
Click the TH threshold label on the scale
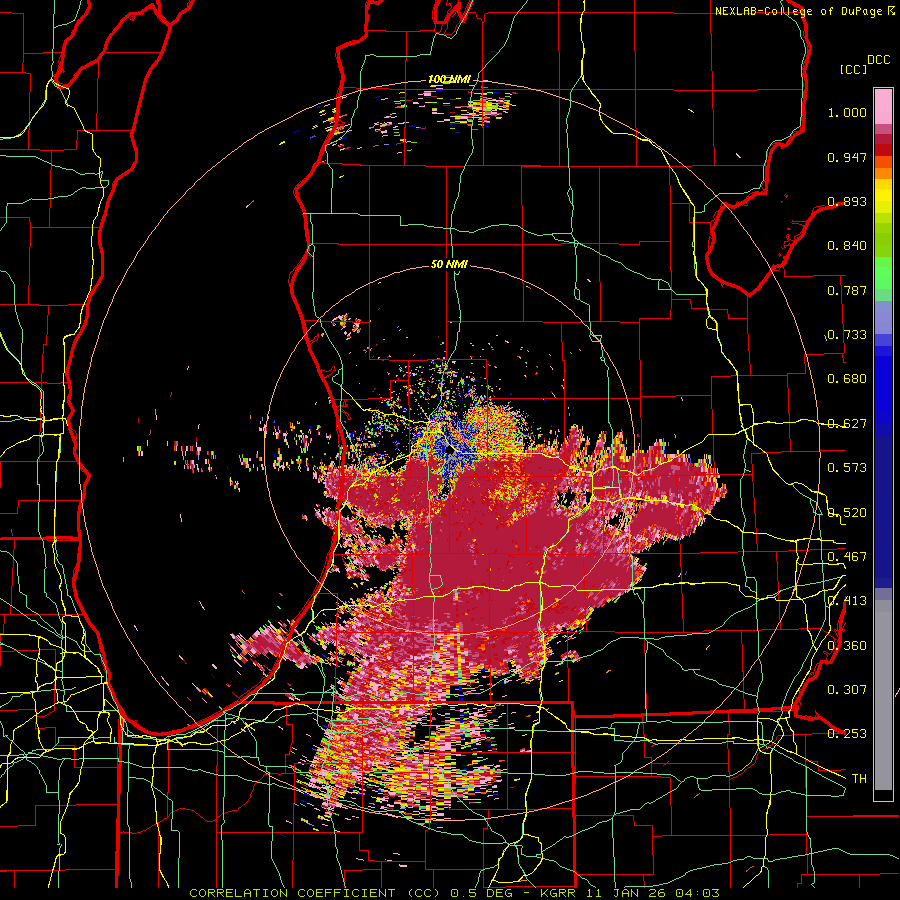pyautogui.click(x=859, y=779)
